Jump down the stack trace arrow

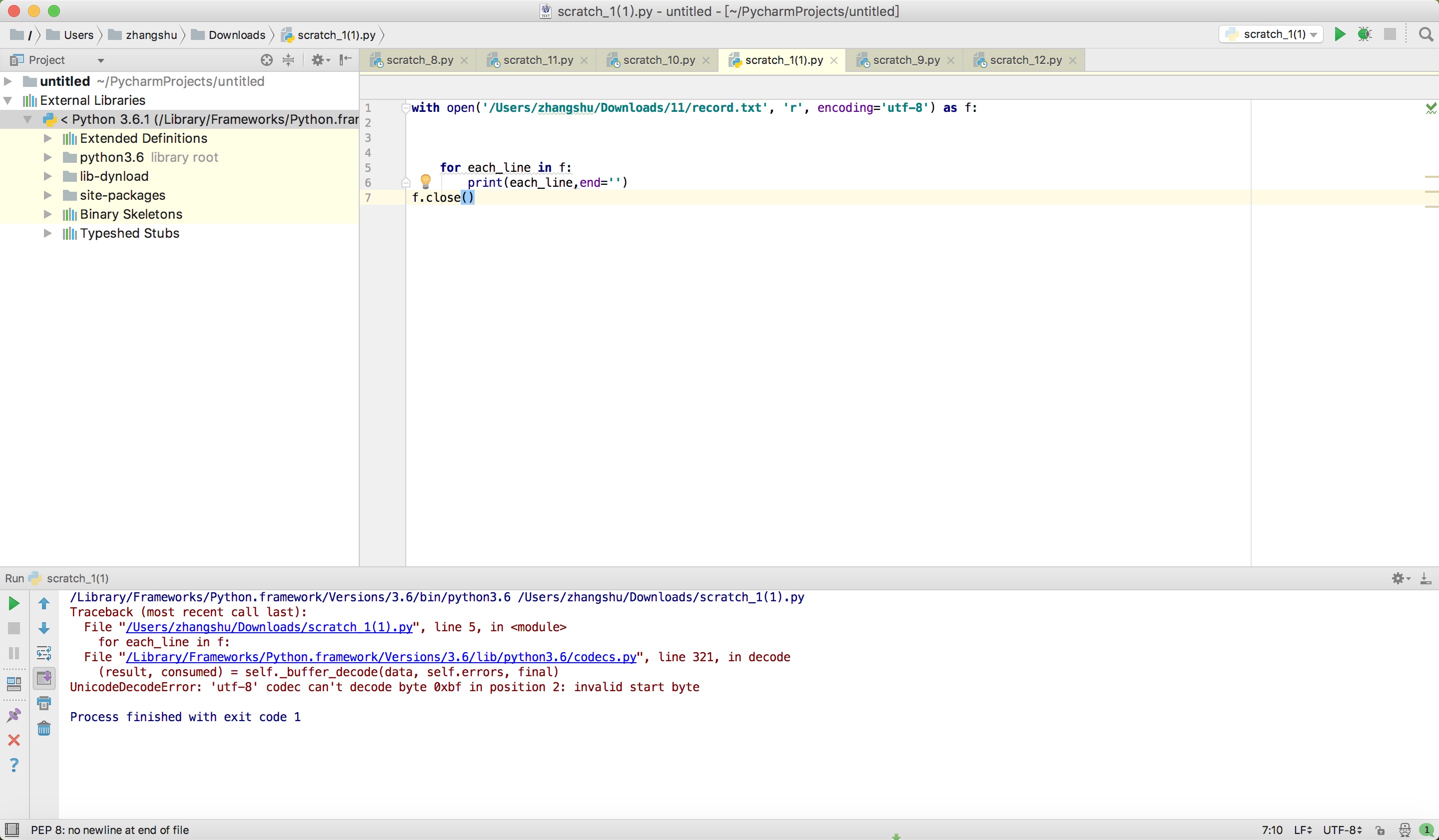coord(44,628)
